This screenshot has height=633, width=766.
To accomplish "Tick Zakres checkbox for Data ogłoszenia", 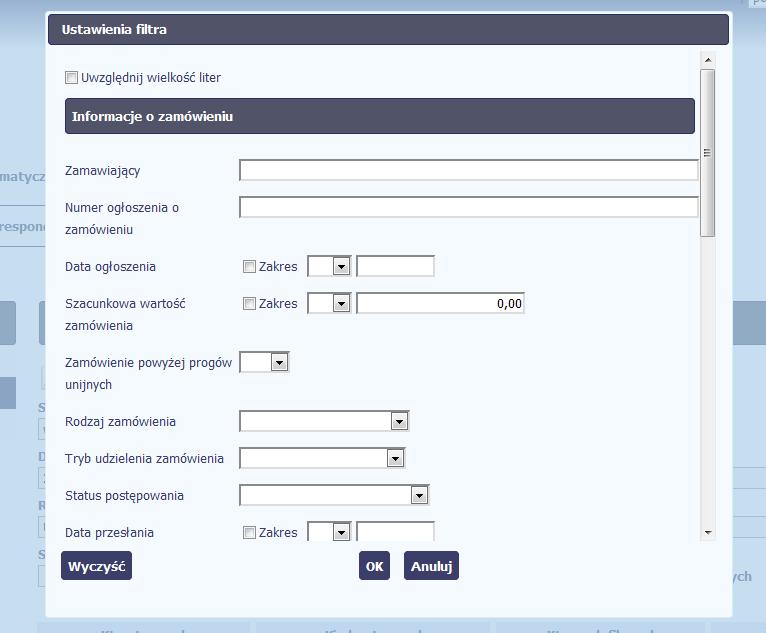I will click(249, 267).
